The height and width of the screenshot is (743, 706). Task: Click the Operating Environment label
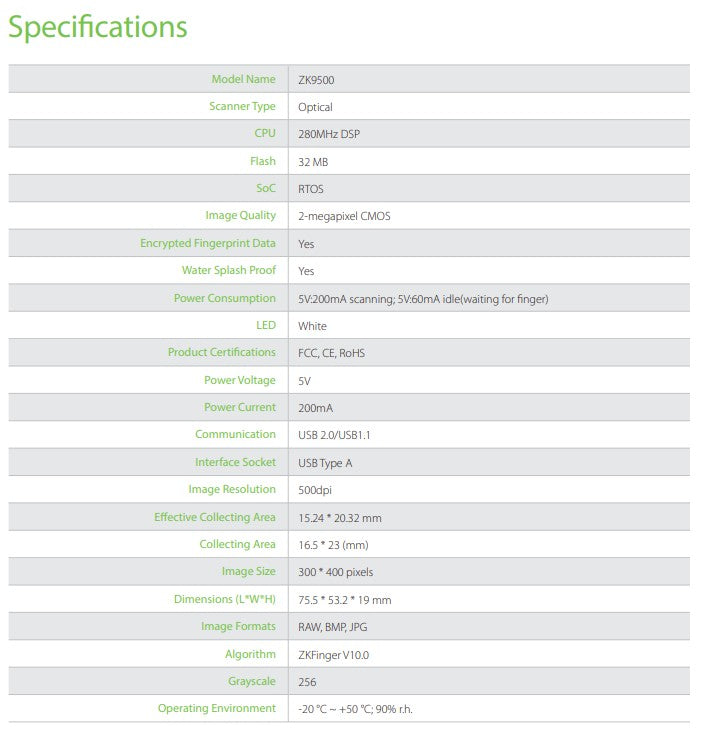click(x=216, y=708)
